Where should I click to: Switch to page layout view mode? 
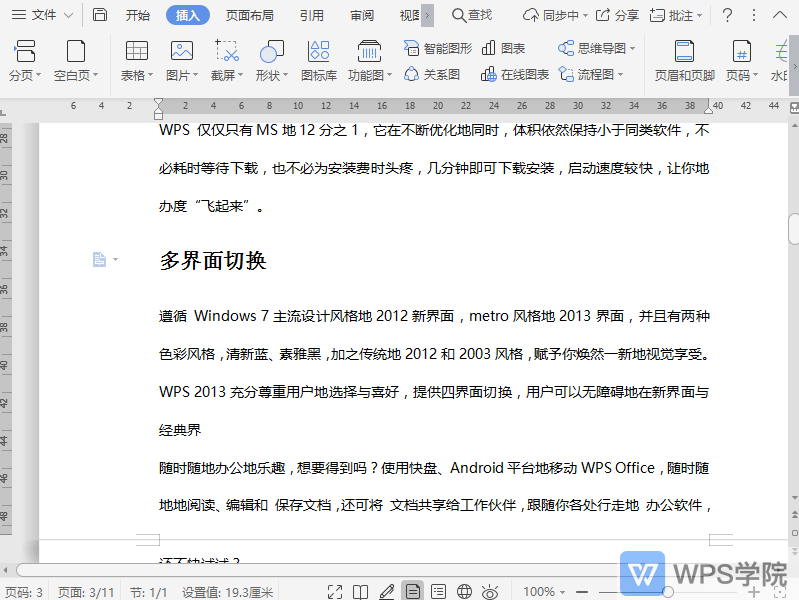[x=412, y=592]
